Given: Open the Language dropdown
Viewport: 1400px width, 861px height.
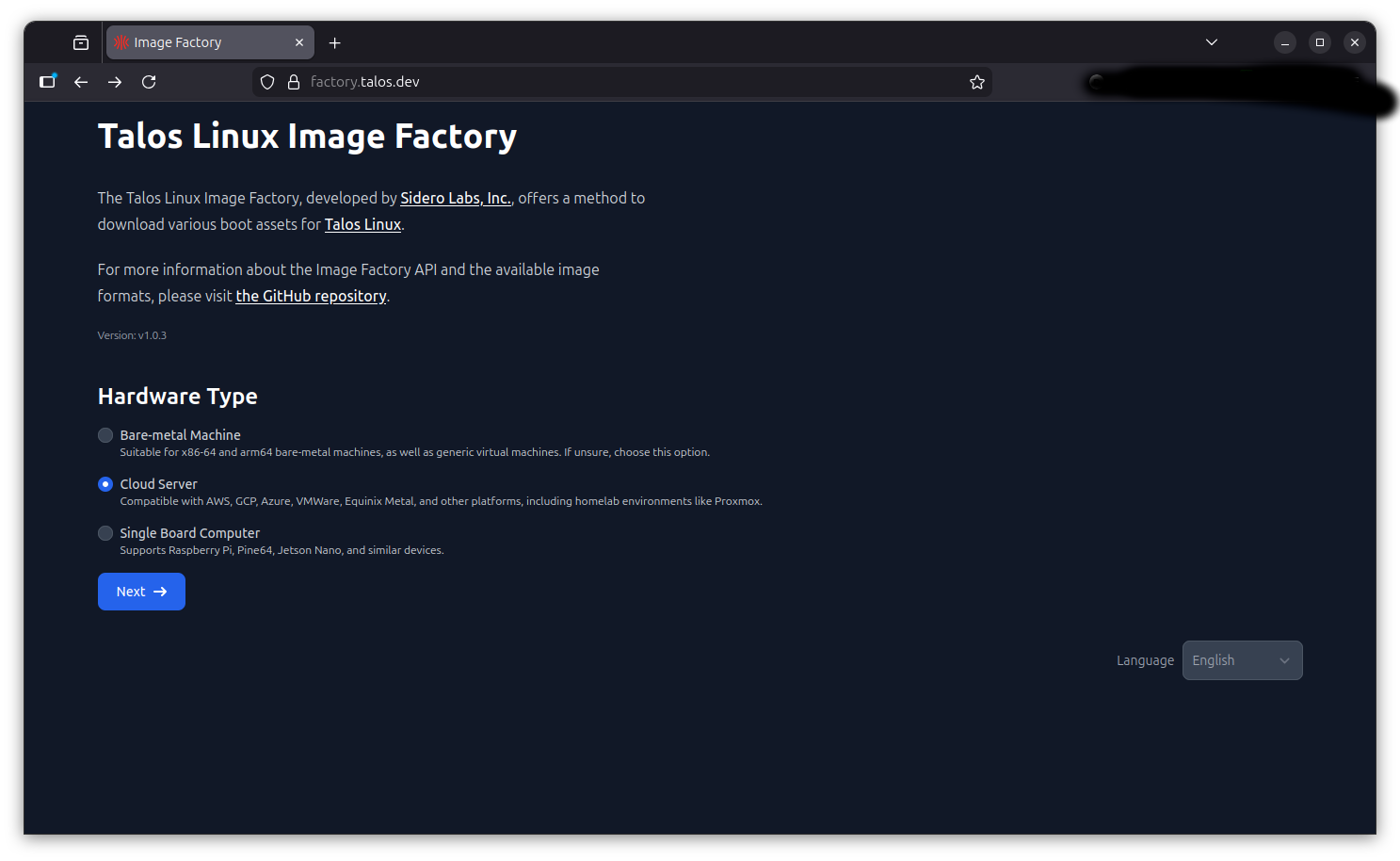Looking at the screenshot, I should [1242, 660].
